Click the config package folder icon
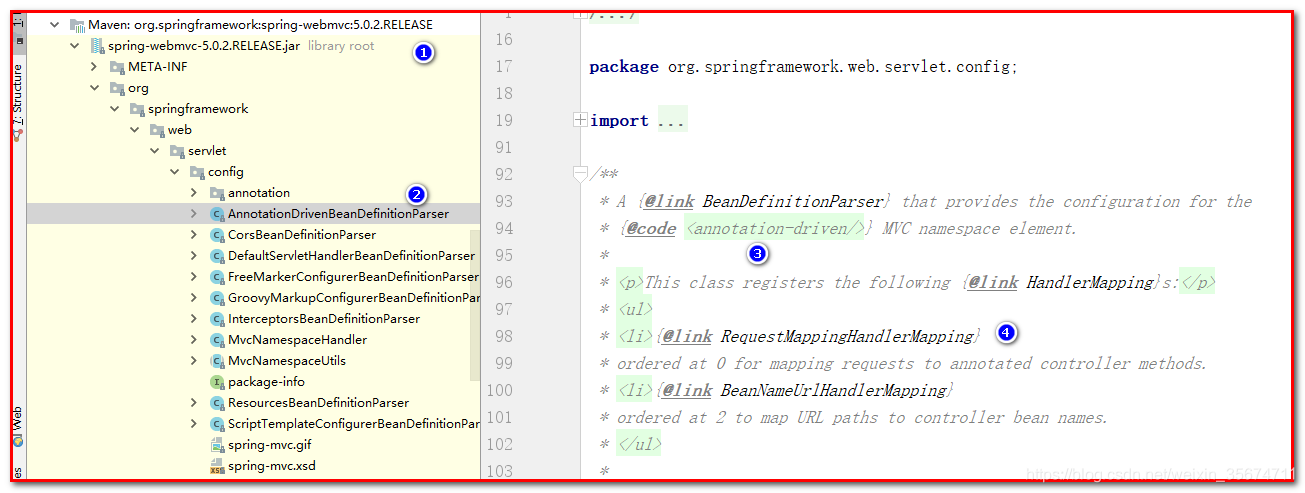This screenshot has width=1305, height=493. 197,171
